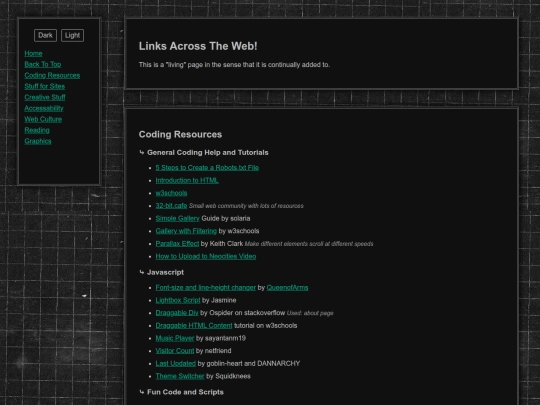Click 'Make different elements scroll at different speeds' note

(x=309, y=244)
